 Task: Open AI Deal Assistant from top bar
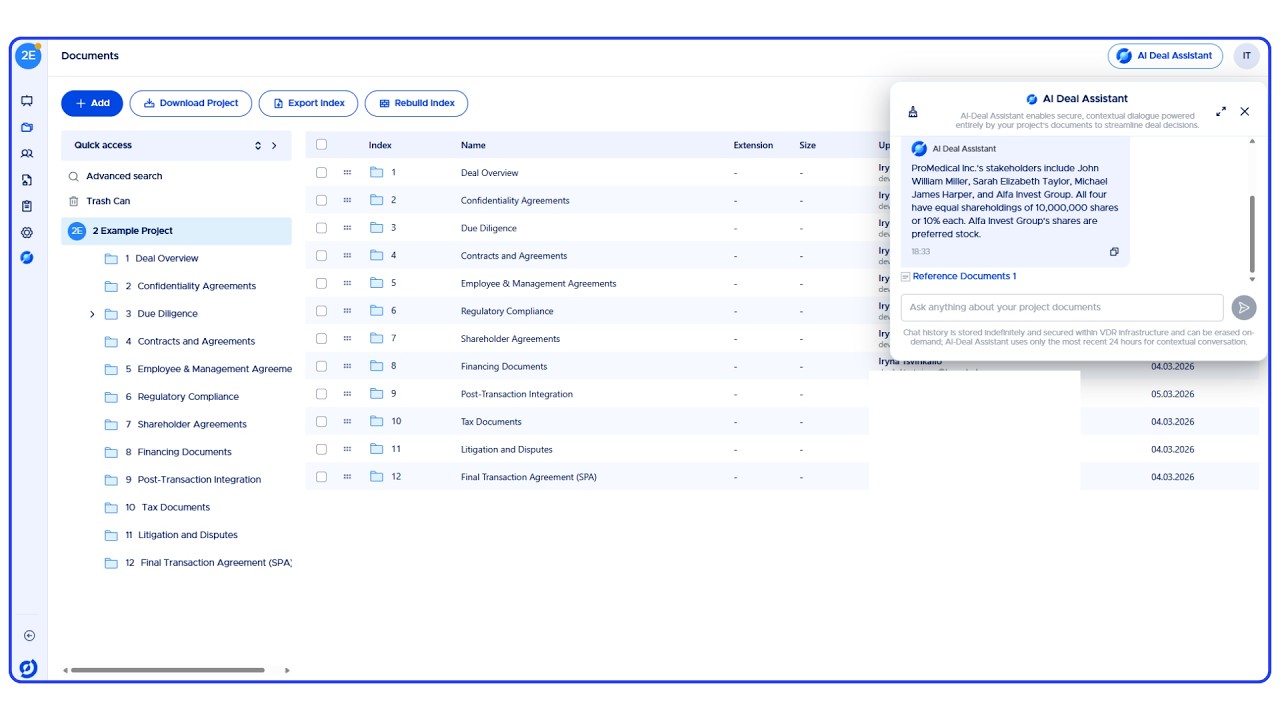pyautogui.click(x=1165, y=56)
